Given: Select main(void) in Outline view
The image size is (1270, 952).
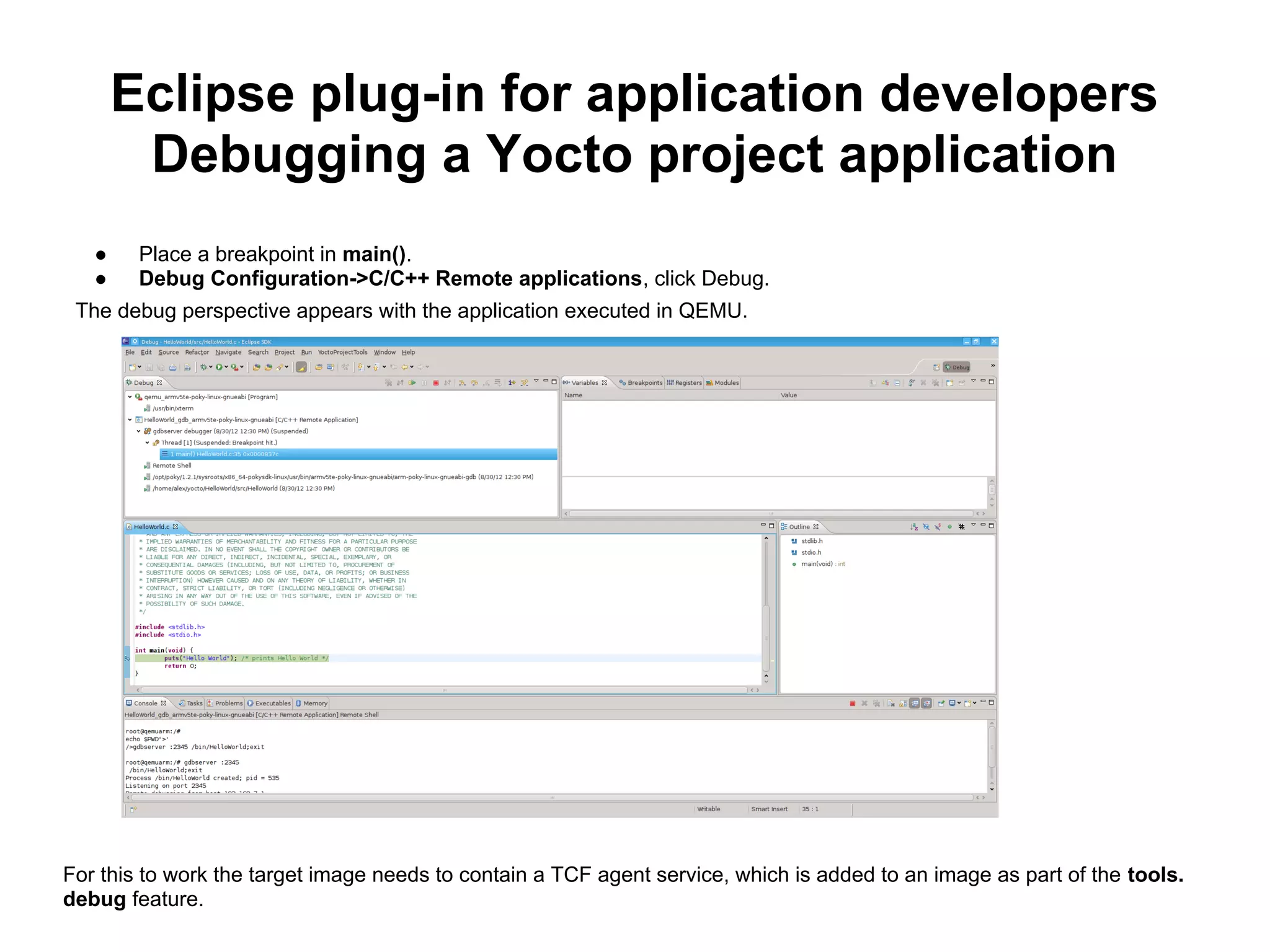Looking at the screenshot, I should pyautogui.click(x=817, y=564).
